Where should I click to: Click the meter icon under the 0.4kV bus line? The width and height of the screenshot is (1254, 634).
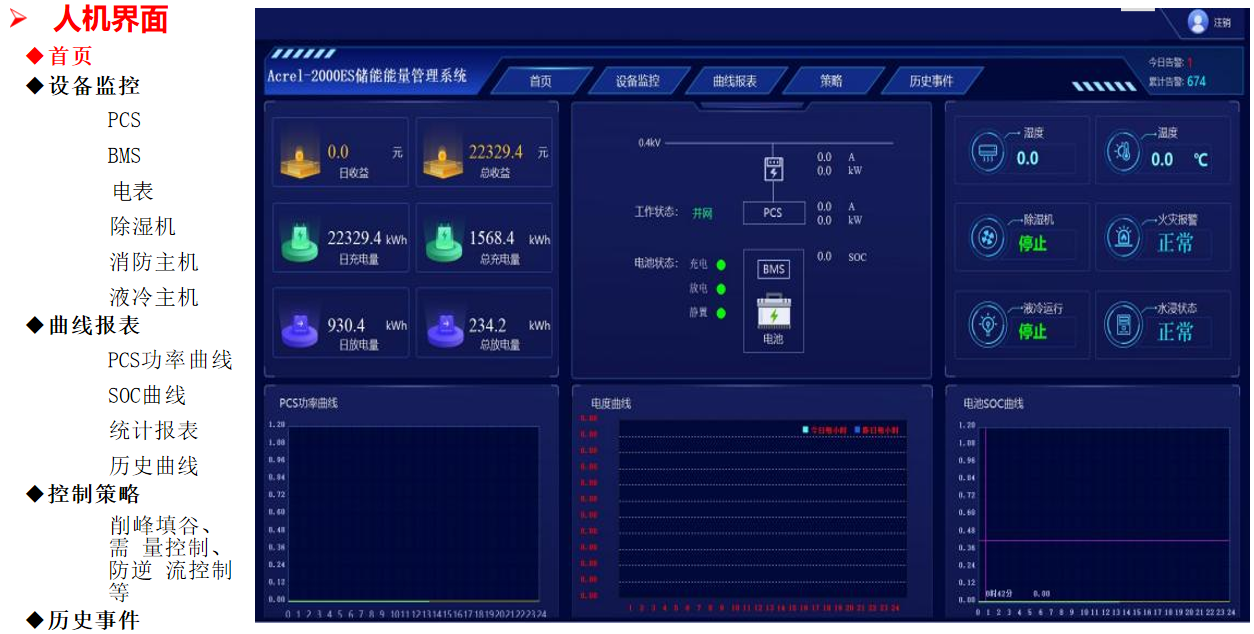(773, 169)
